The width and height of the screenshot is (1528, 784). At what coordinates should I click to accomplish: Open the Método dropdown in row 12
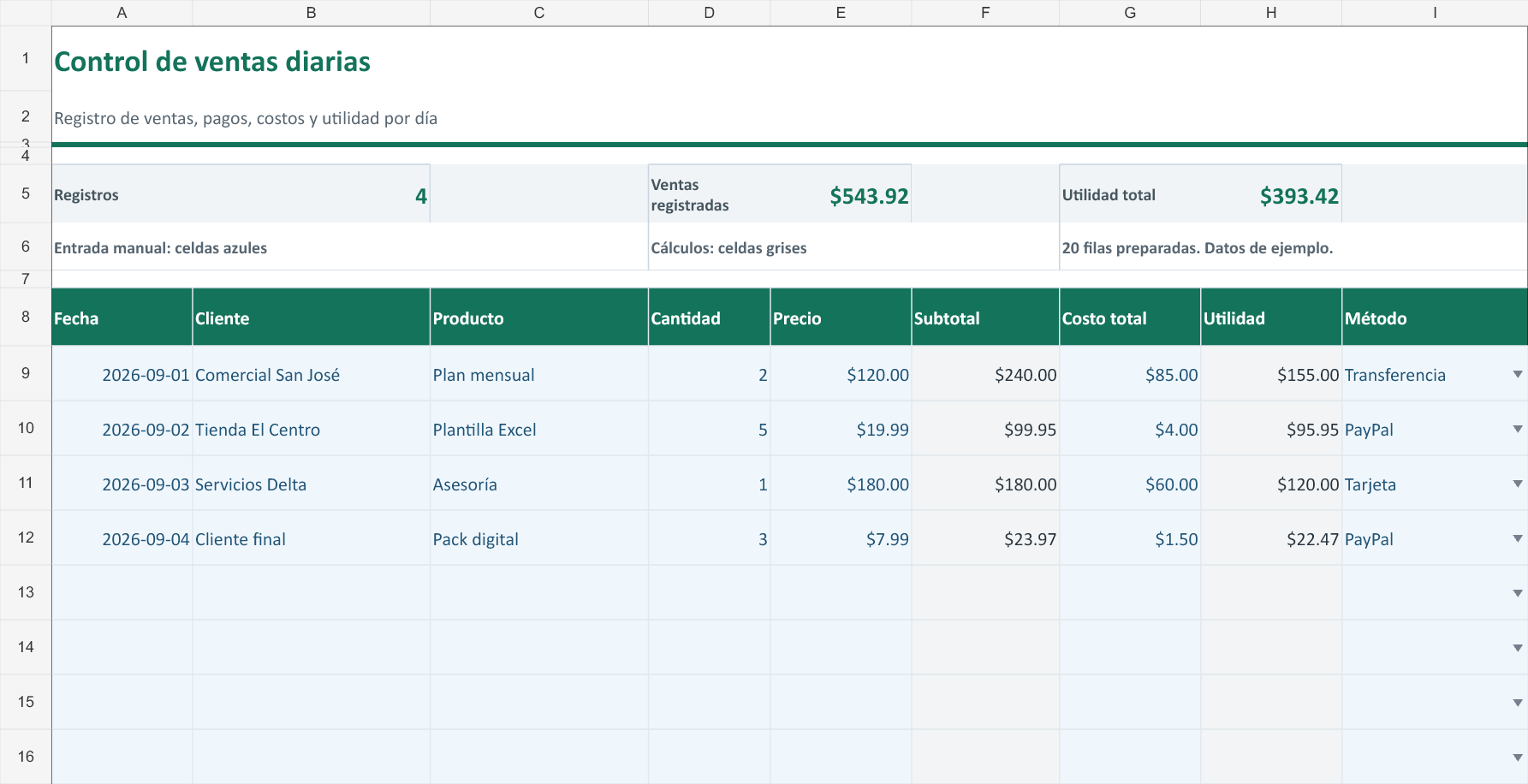[x=1517, y=538]
